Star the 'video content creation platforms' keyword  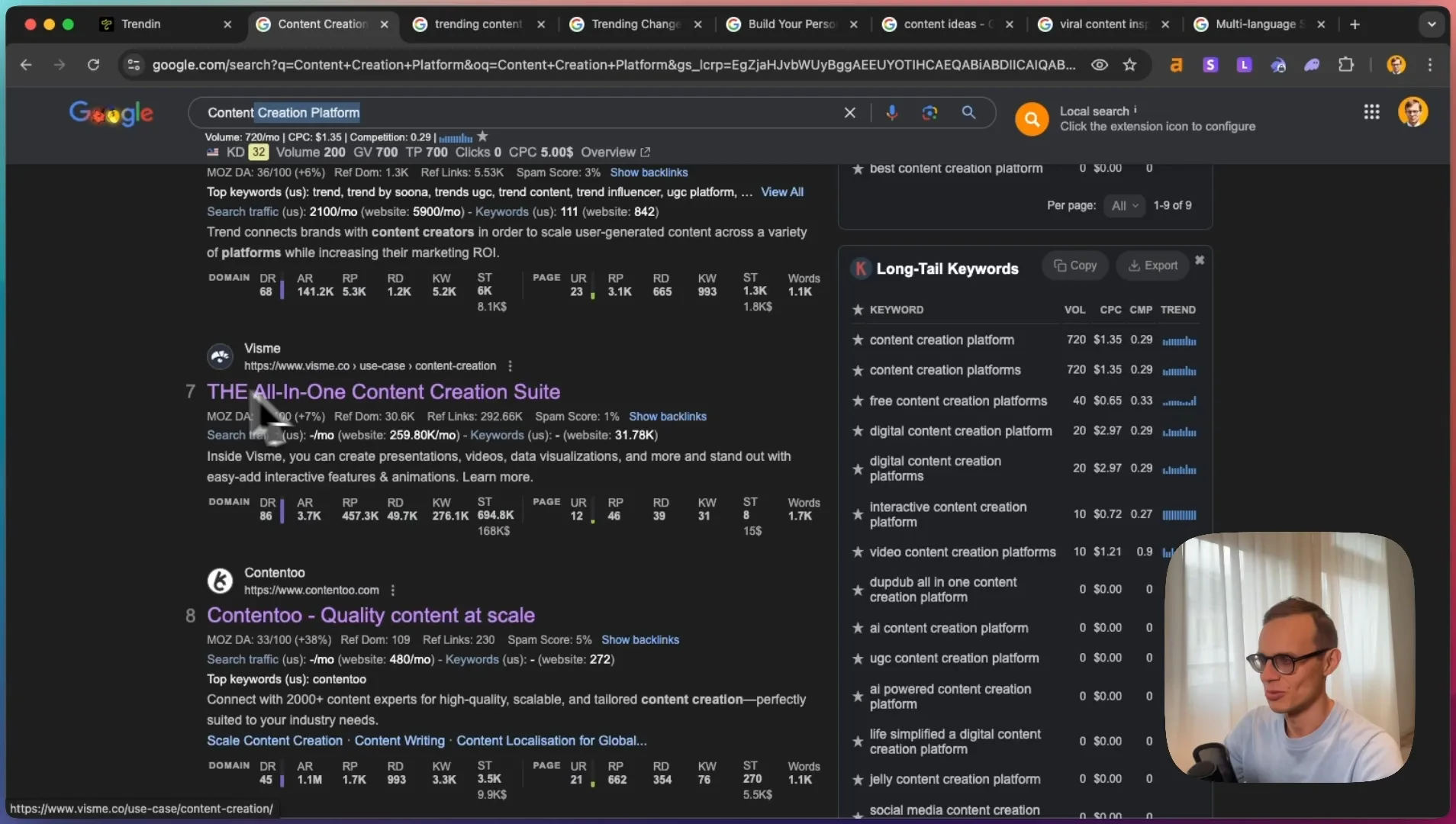pyautogui.click(x=858, y=552)
